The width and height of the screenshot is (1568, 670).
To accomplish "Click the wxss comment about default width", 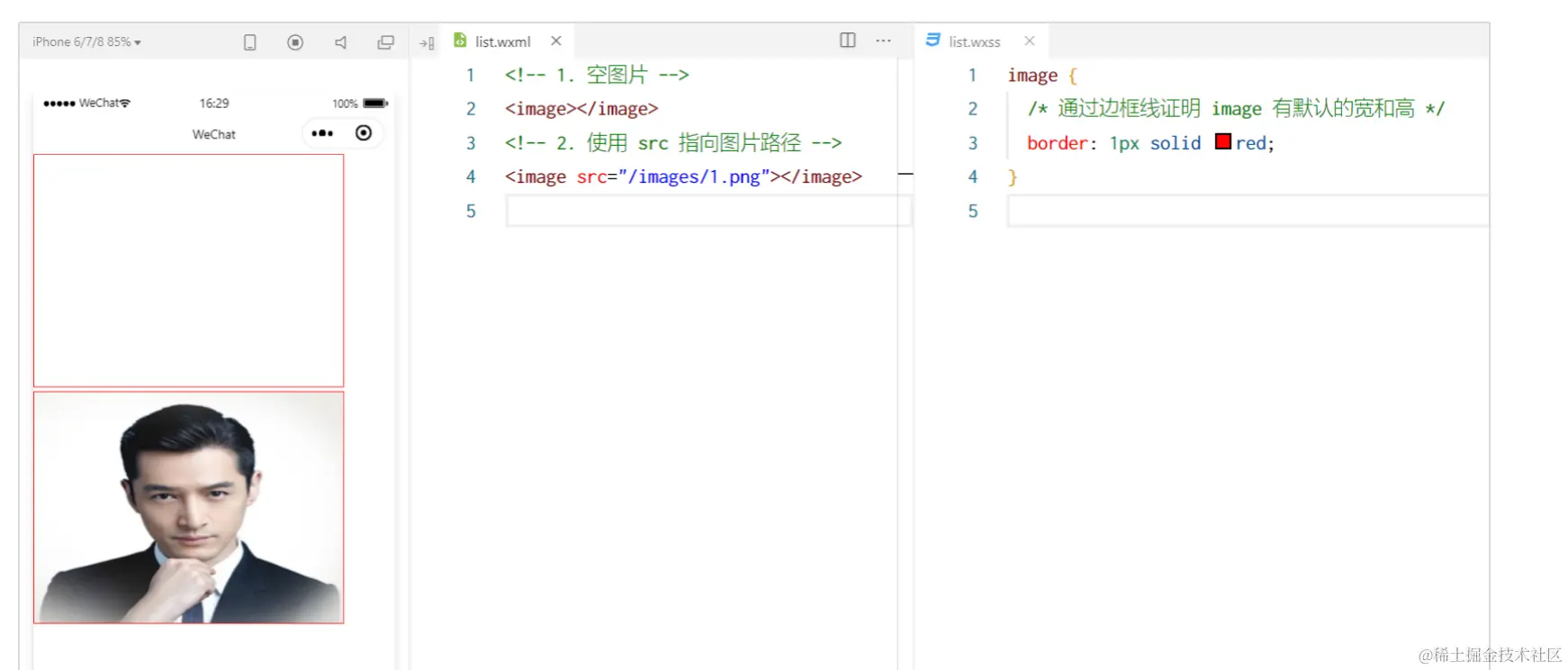I will [1236, 109].
